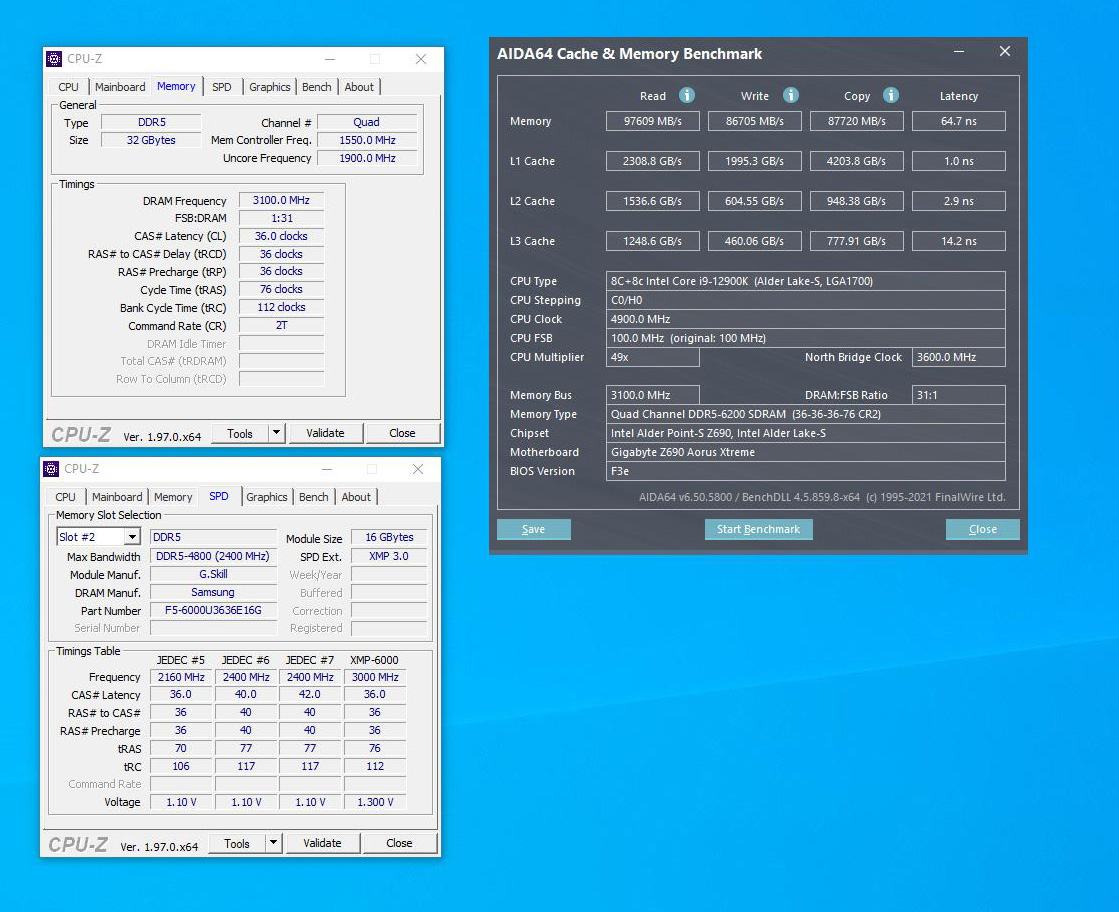This screenshot has height=912, width=1119.
Task: Open the Slot #2 memory slot dropdown
Action: [x=132, y=537]
